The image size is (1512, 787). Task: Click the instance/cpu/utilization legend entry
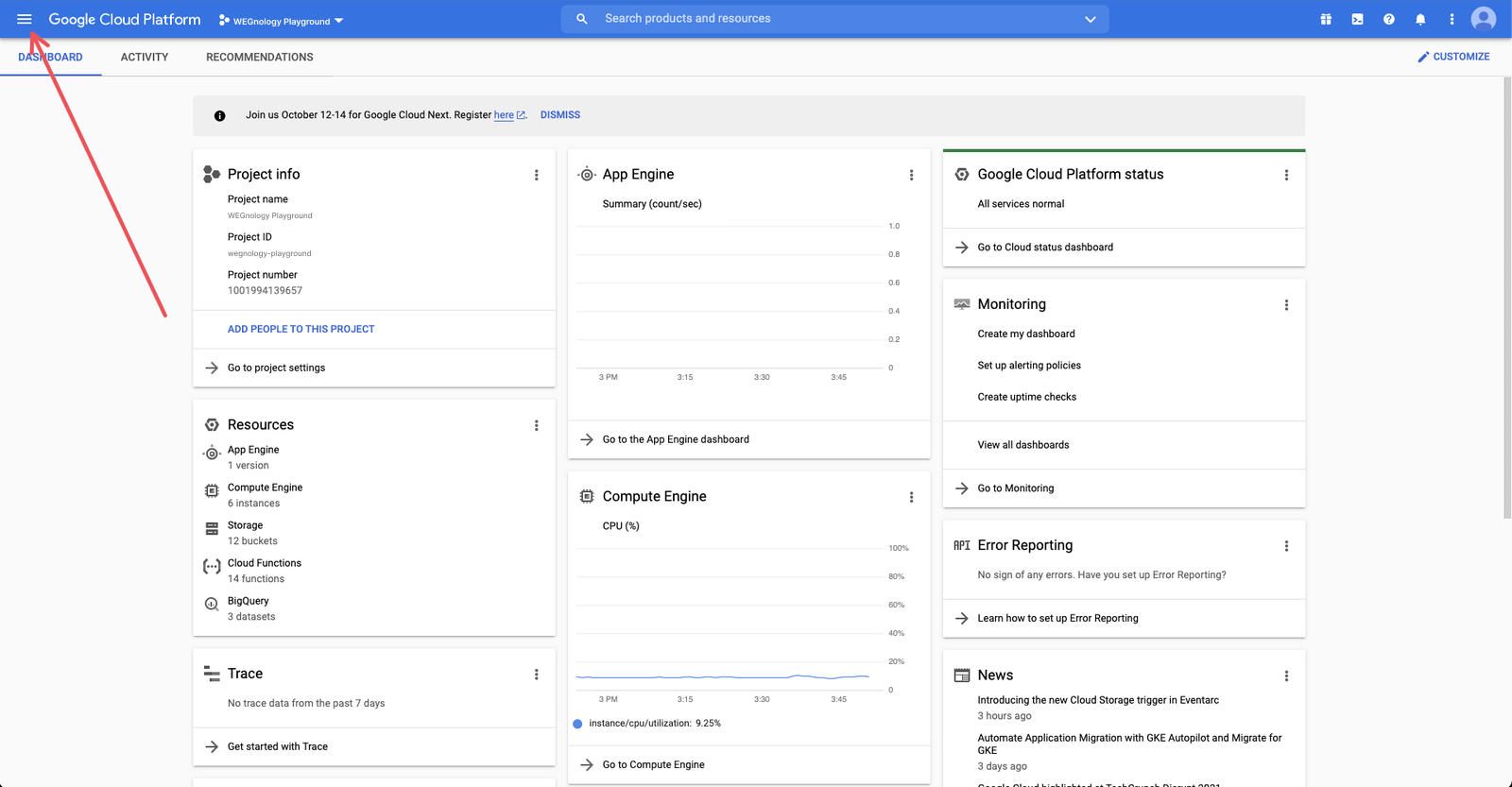point(647,724)
